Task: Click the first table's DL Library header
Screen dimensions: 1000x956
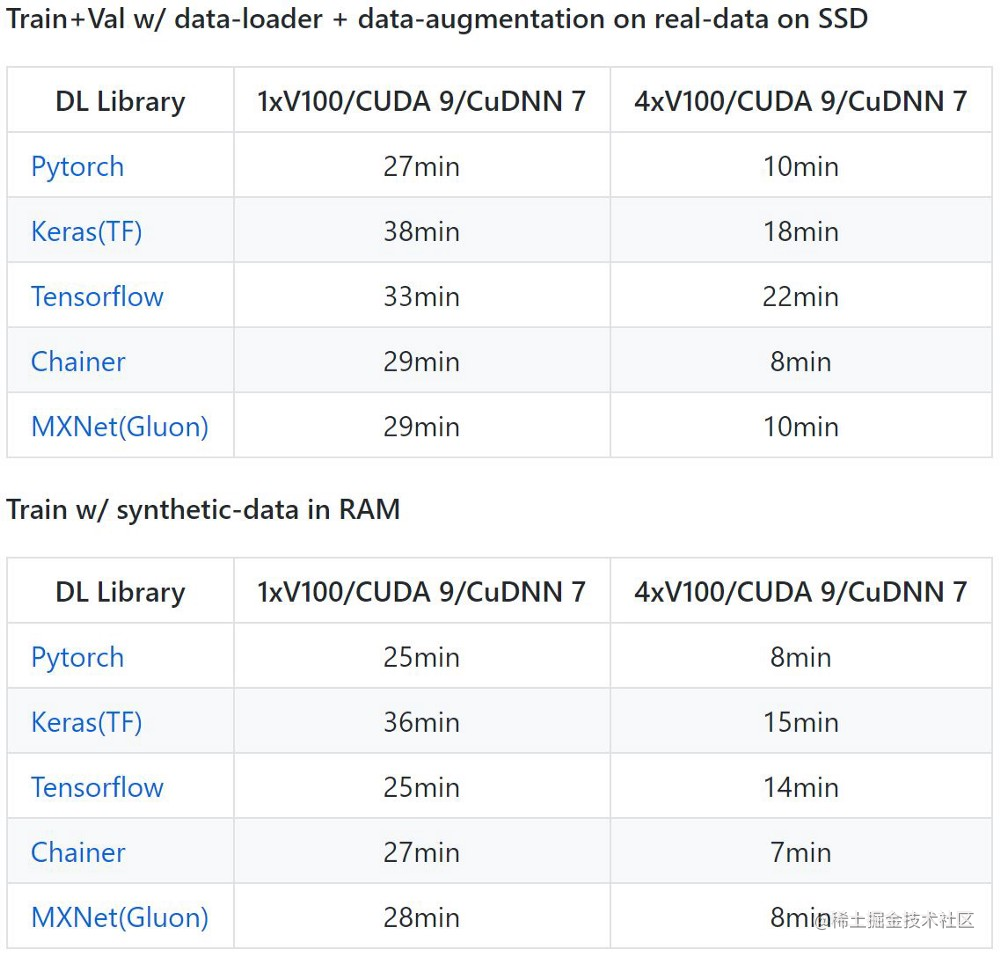Action: pyautogui.click(x=121, y=101)
